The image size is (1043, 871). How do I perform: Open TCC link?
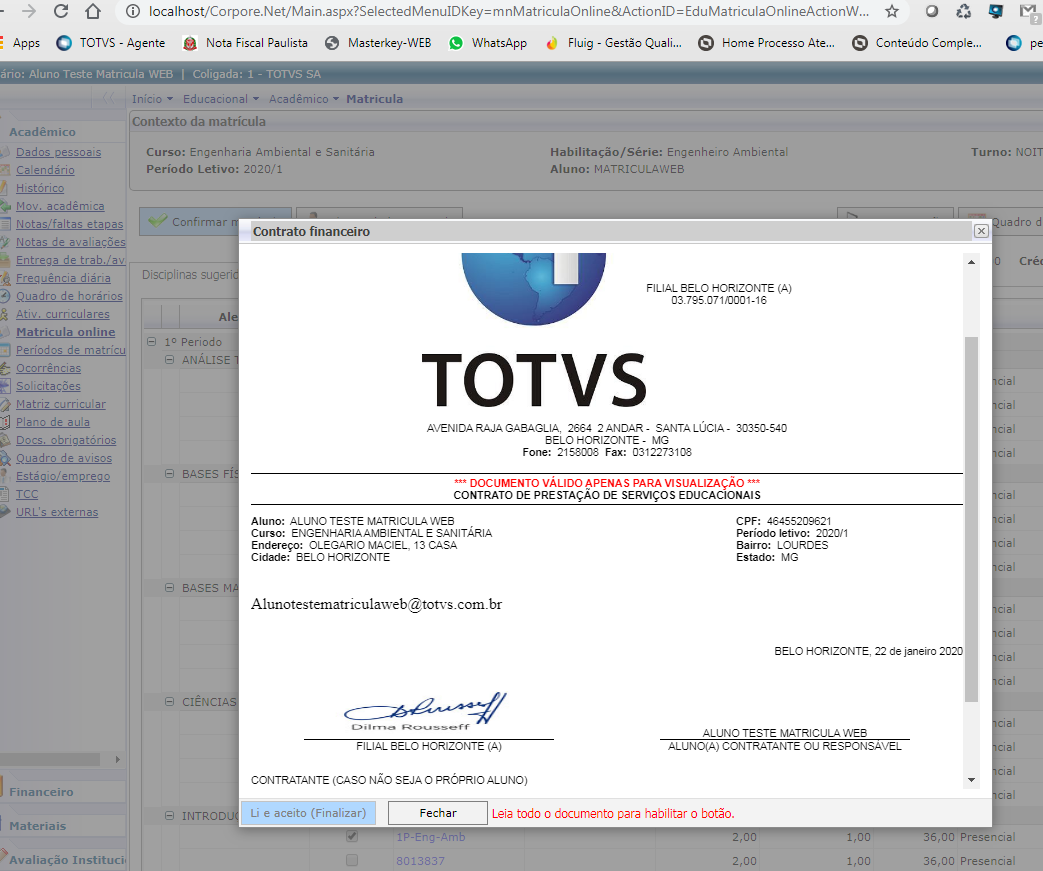coord(27,494)
